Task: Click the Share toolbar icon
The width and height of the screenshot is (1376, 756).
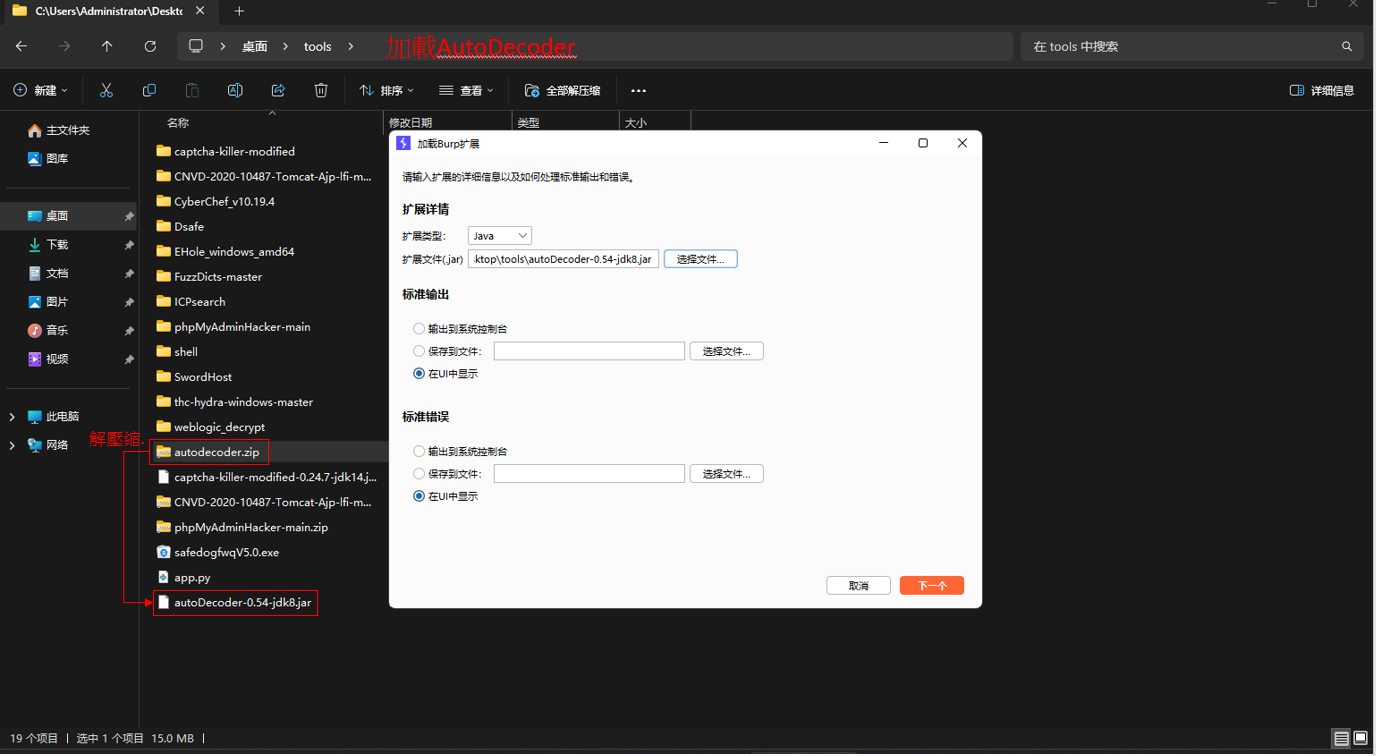Action: point(278,90)
